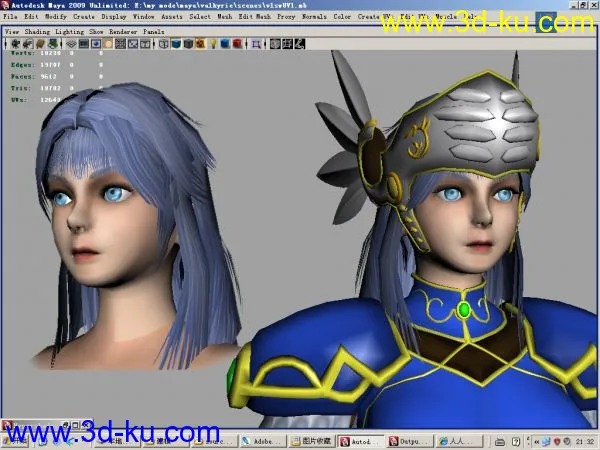This screenshot has width=600, height=450.
Task: Open the 图片收藏 taskbar window
Action: [312, 441]
